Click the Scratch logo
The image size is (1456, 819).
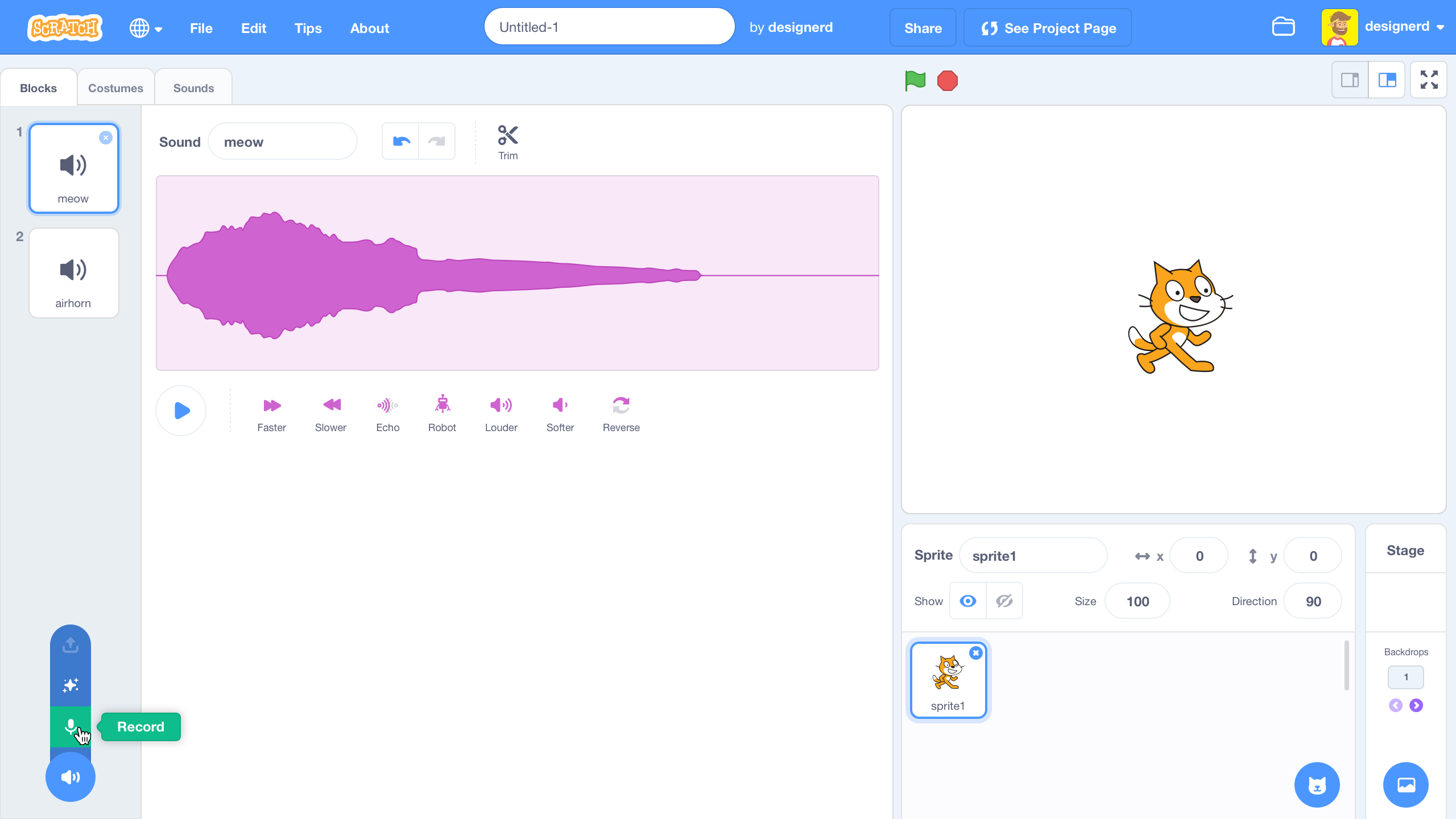pos(65,27)
